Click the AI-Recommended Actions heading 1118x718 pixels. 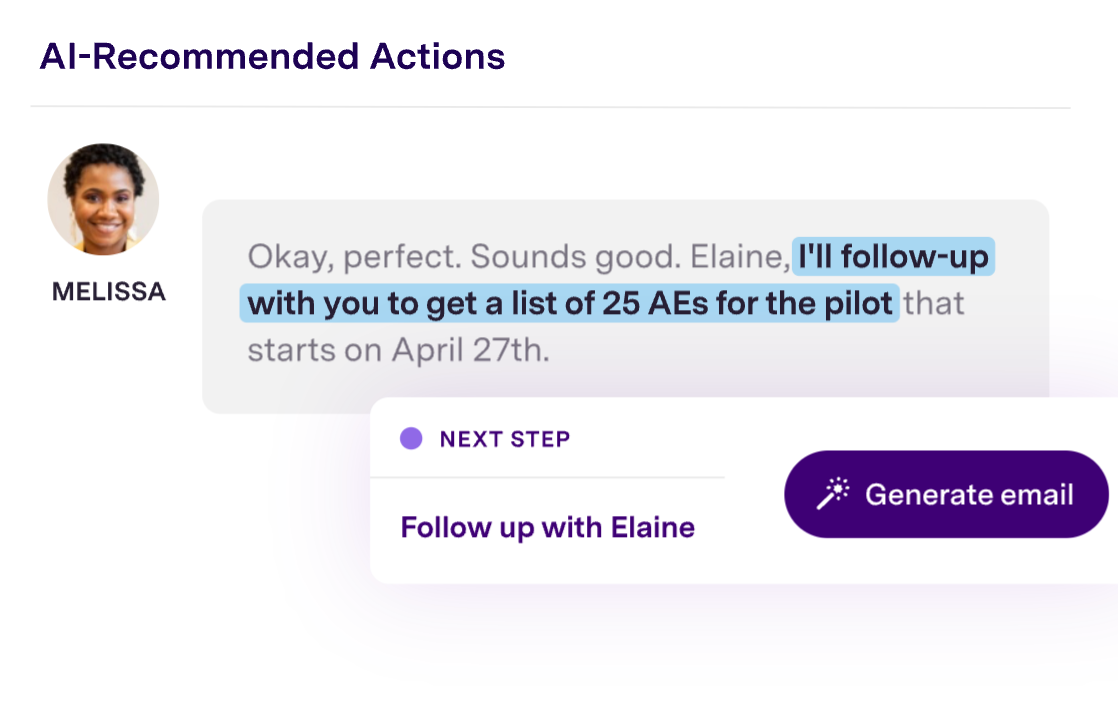(272, 57)
